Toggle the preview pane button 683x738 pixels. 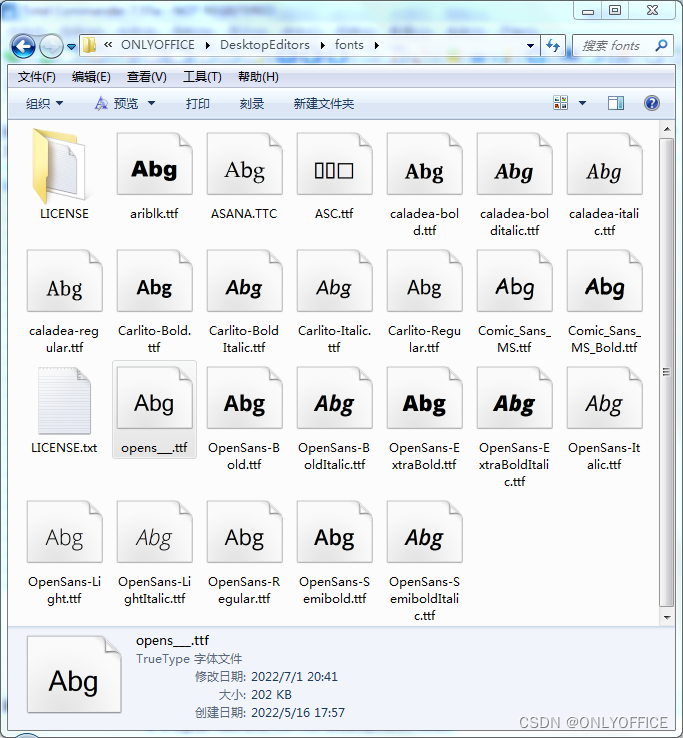coord(616,103)
